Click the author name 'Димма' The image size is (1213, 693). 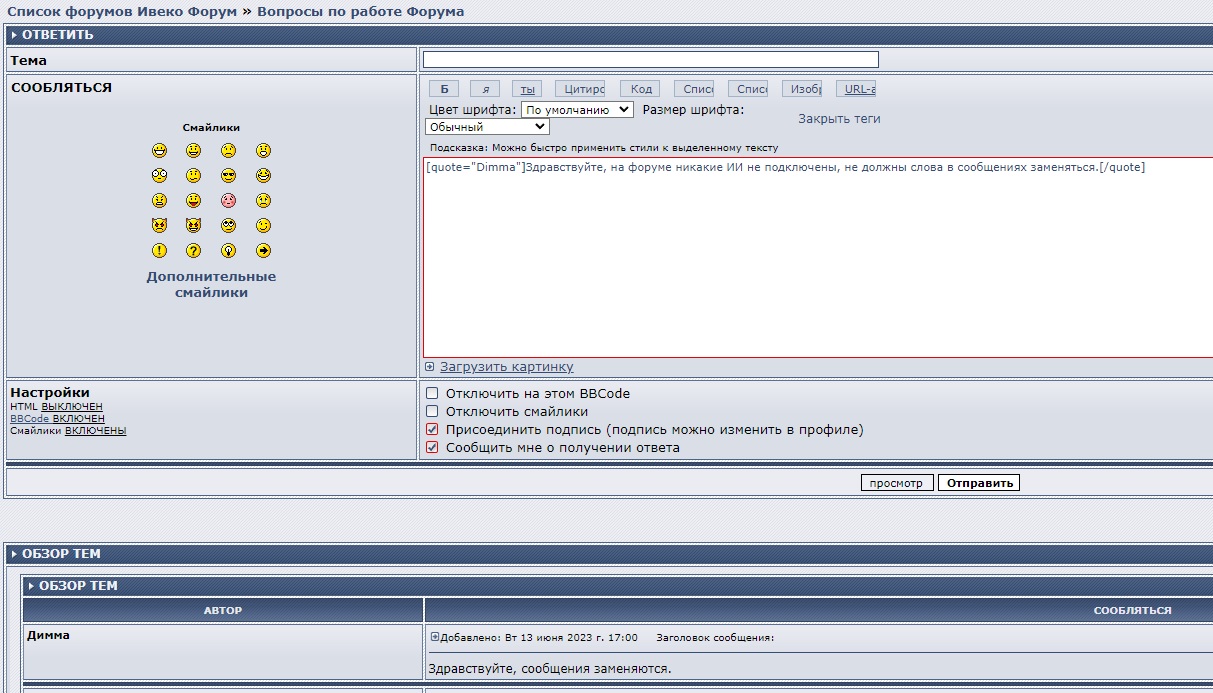[x=48, y=636]
